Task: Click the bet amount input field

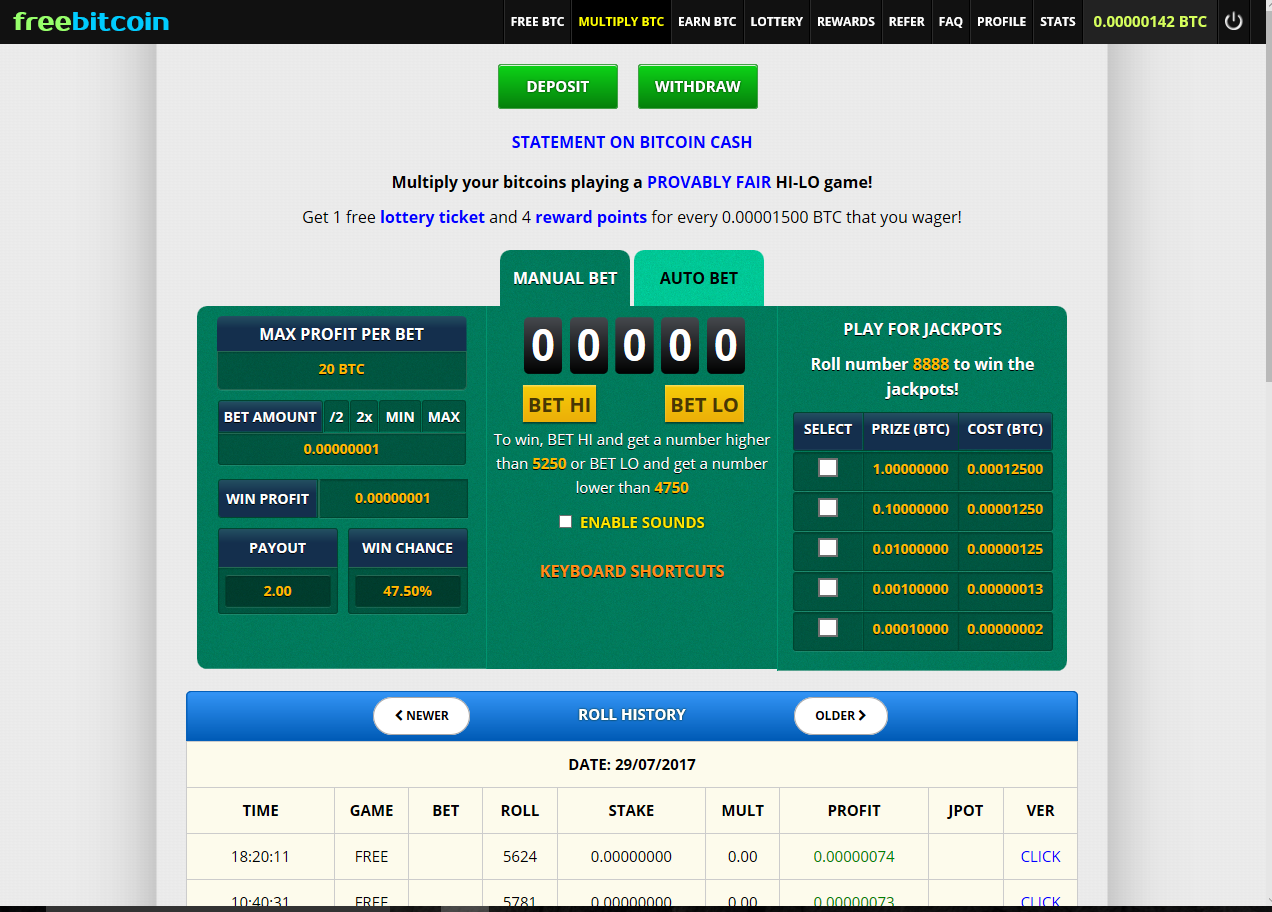Action: [342, 449]
